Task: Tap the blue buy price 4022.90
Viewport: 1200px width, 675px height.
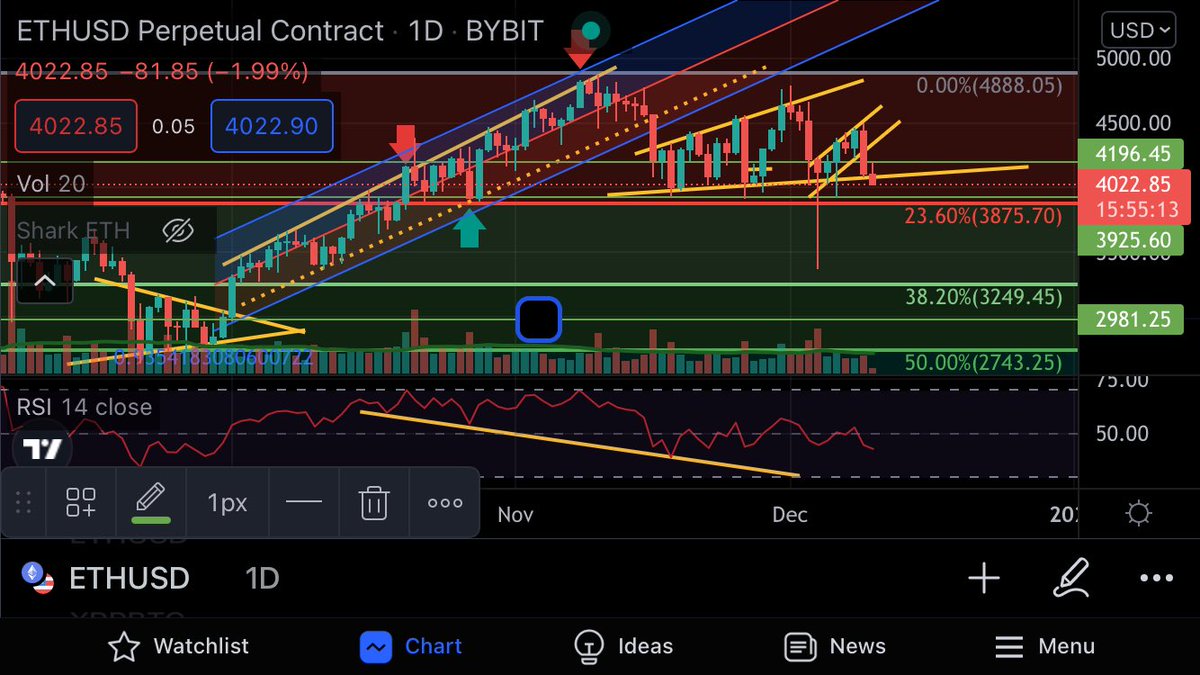Action: (271, 126)
